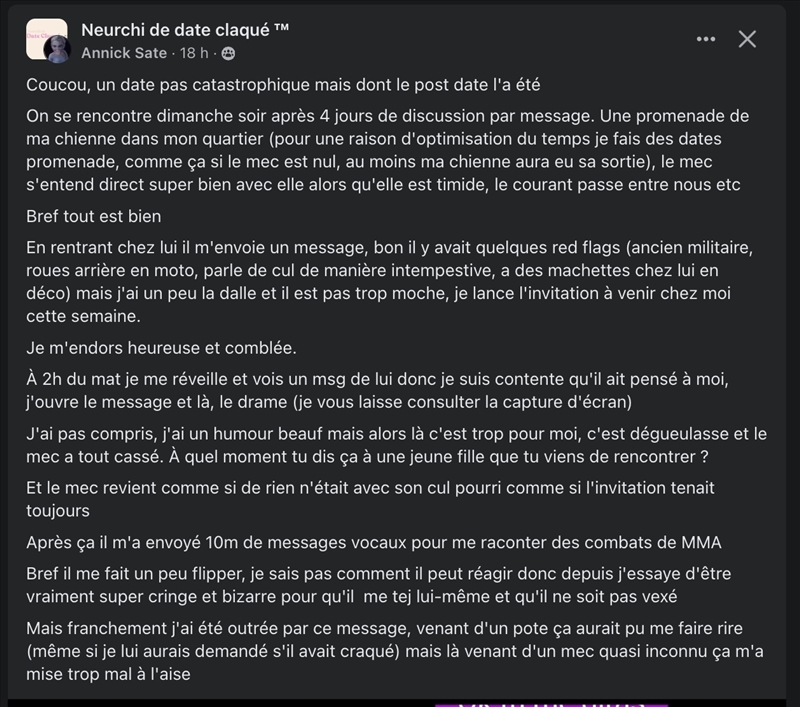Open the Neurchi de date claqué group link
The image size is (800, 707).
tap(185, 30)
